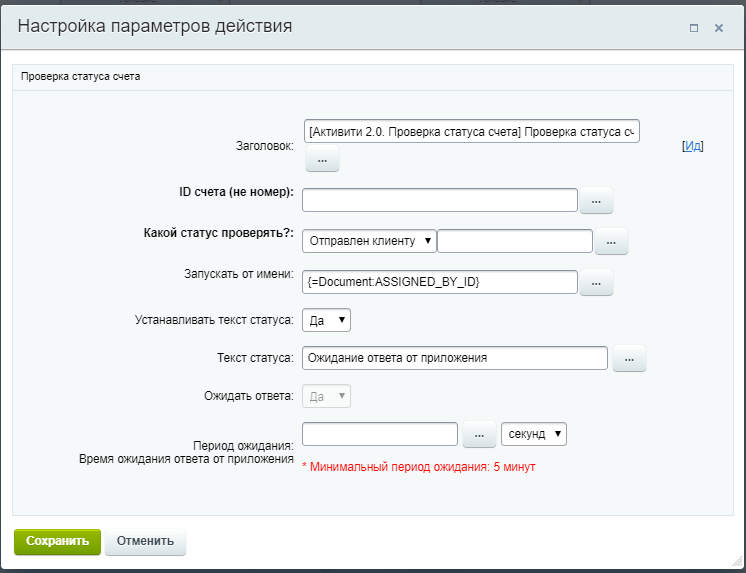Screen dimensions: 746x573
Task: Click the ellipsis button beside ID счета field
Action: point(596,201)
